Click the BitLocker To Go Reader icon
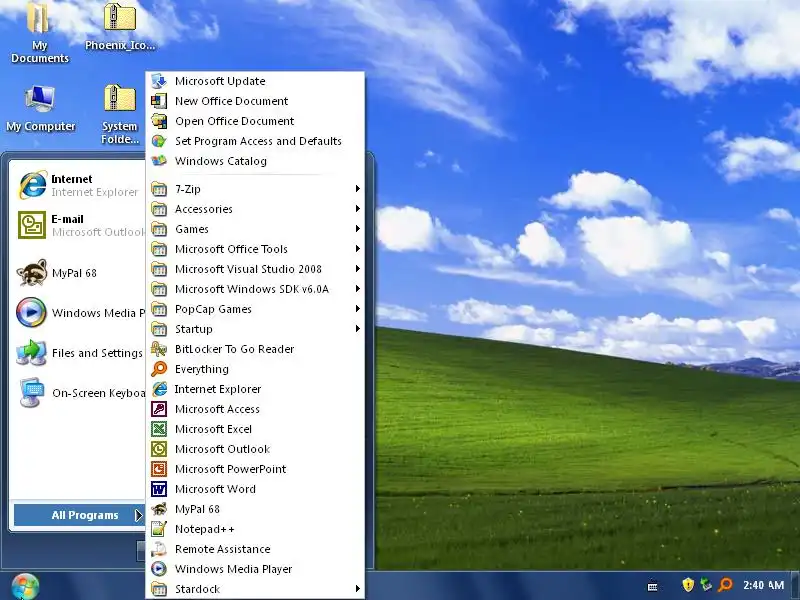Image resolution: width=800 pixels, height=600 pixels. click(x=159, y=349)
